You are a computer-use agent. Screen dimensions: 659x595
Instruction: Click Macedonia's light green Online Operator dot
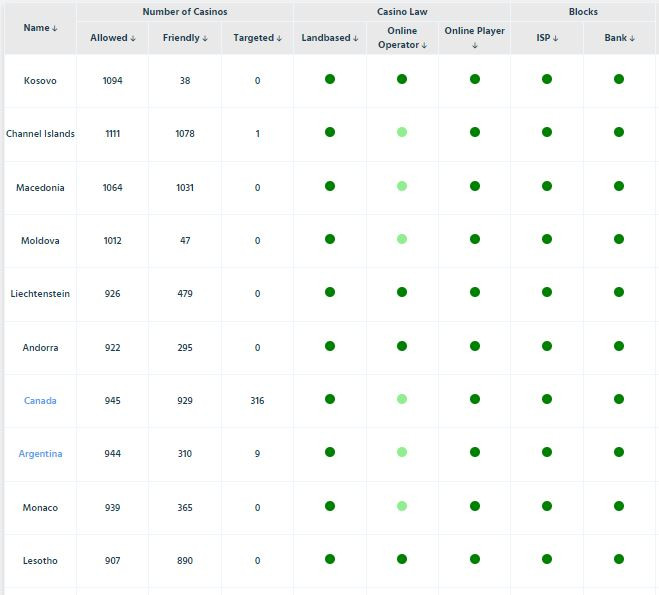pyautogui.click(x=402, y=186)
